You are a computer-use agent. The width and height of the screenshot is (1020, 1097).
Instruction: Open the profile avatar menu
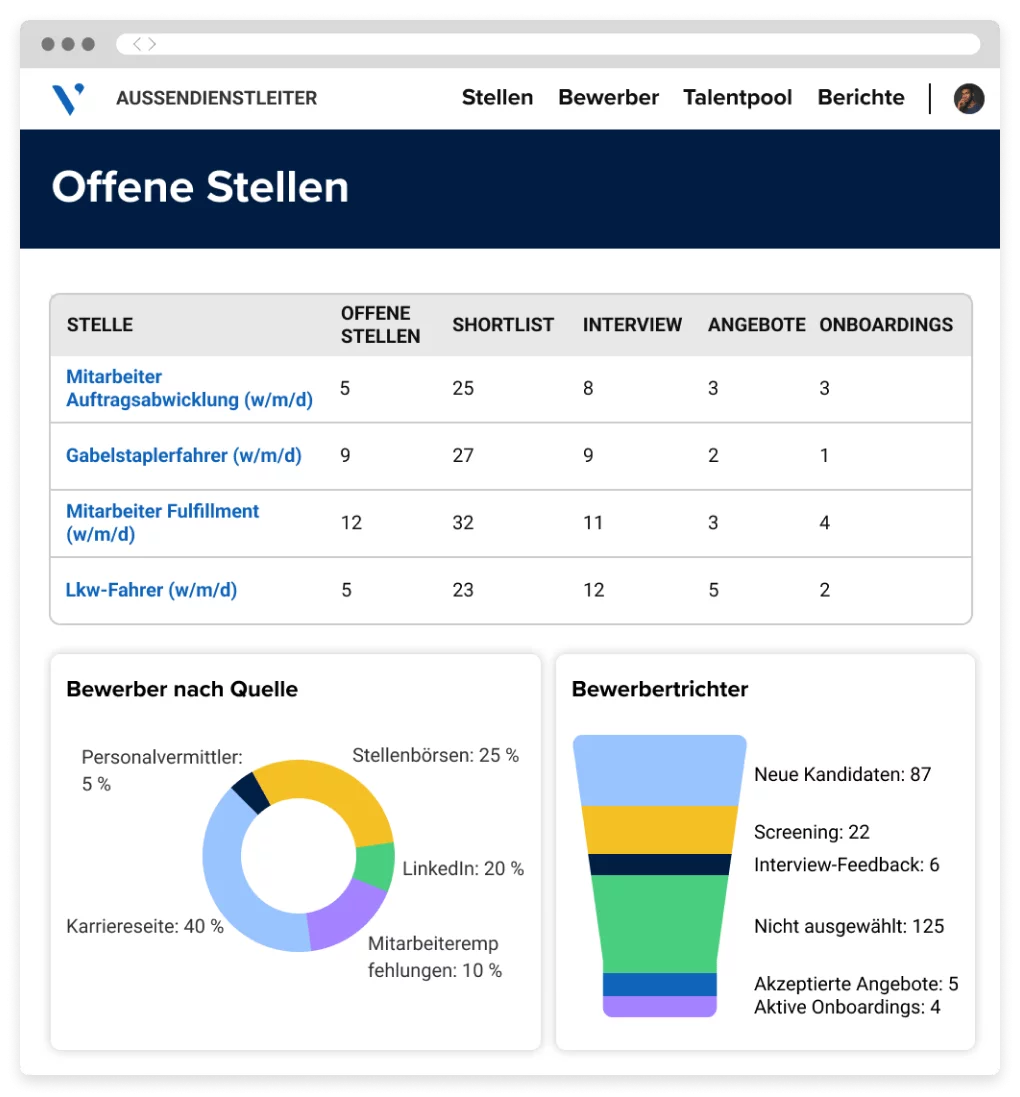(968, 98)
